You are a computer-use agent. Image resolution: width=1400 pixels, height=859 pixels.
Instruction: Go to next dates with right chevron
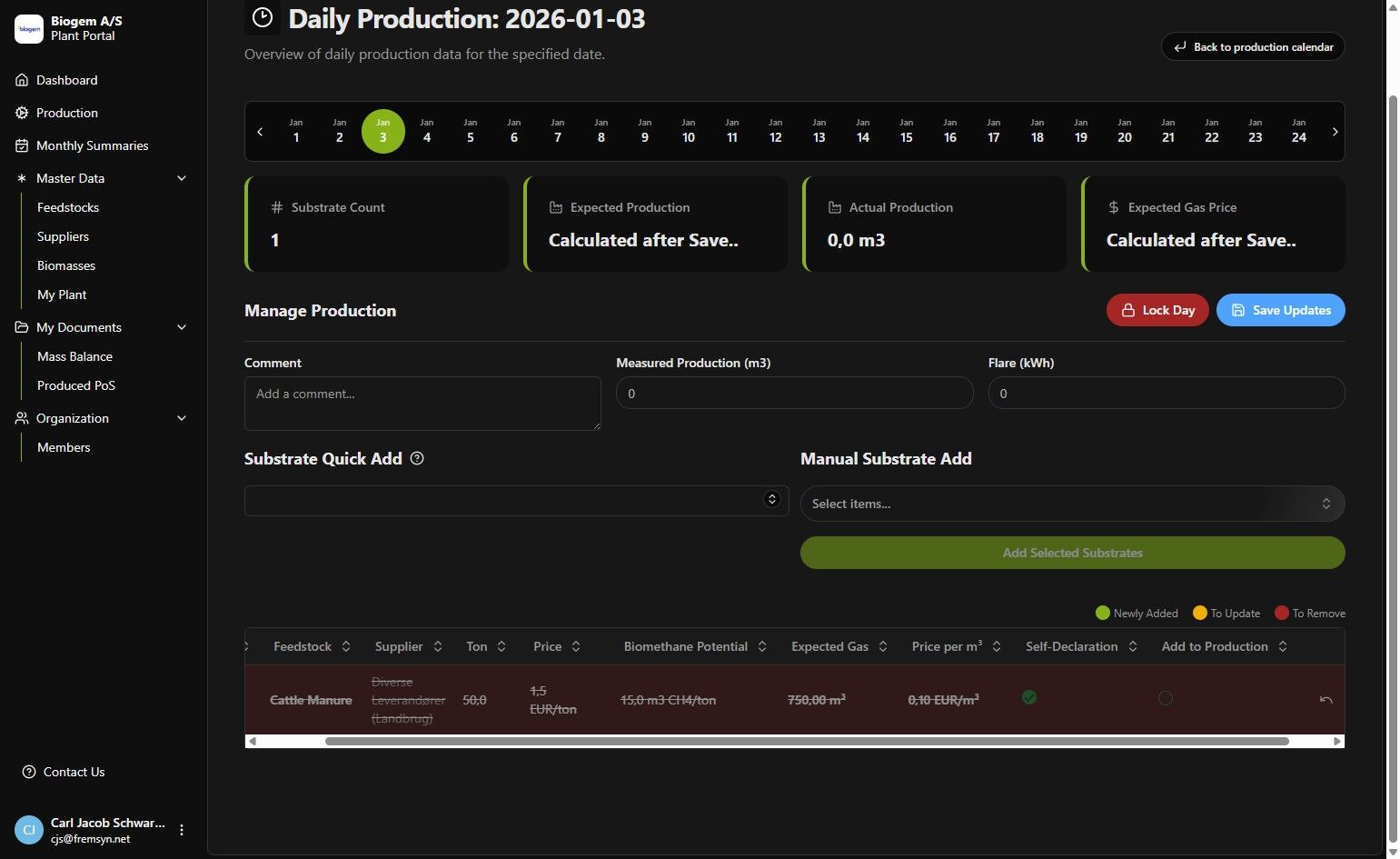pos(1335,132)
